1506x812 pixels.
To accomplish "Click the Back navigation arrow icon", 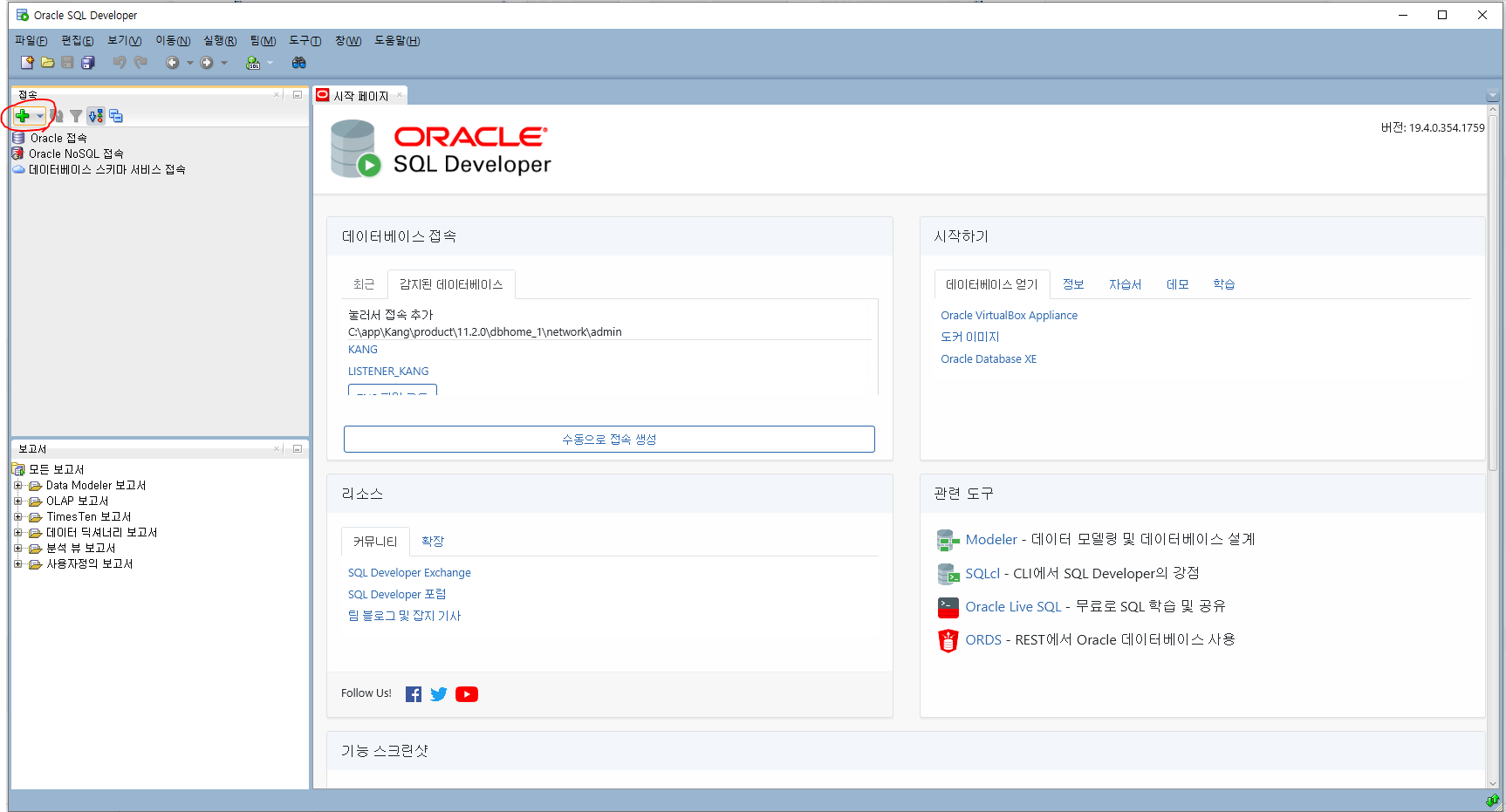I will pos(173,63).
